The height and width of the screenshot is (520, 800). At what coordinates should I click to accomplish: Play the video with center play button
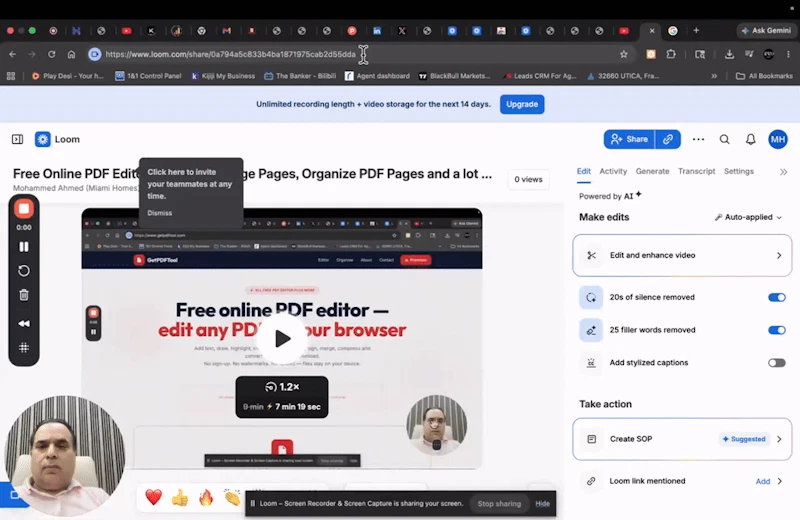pos(282,338)
